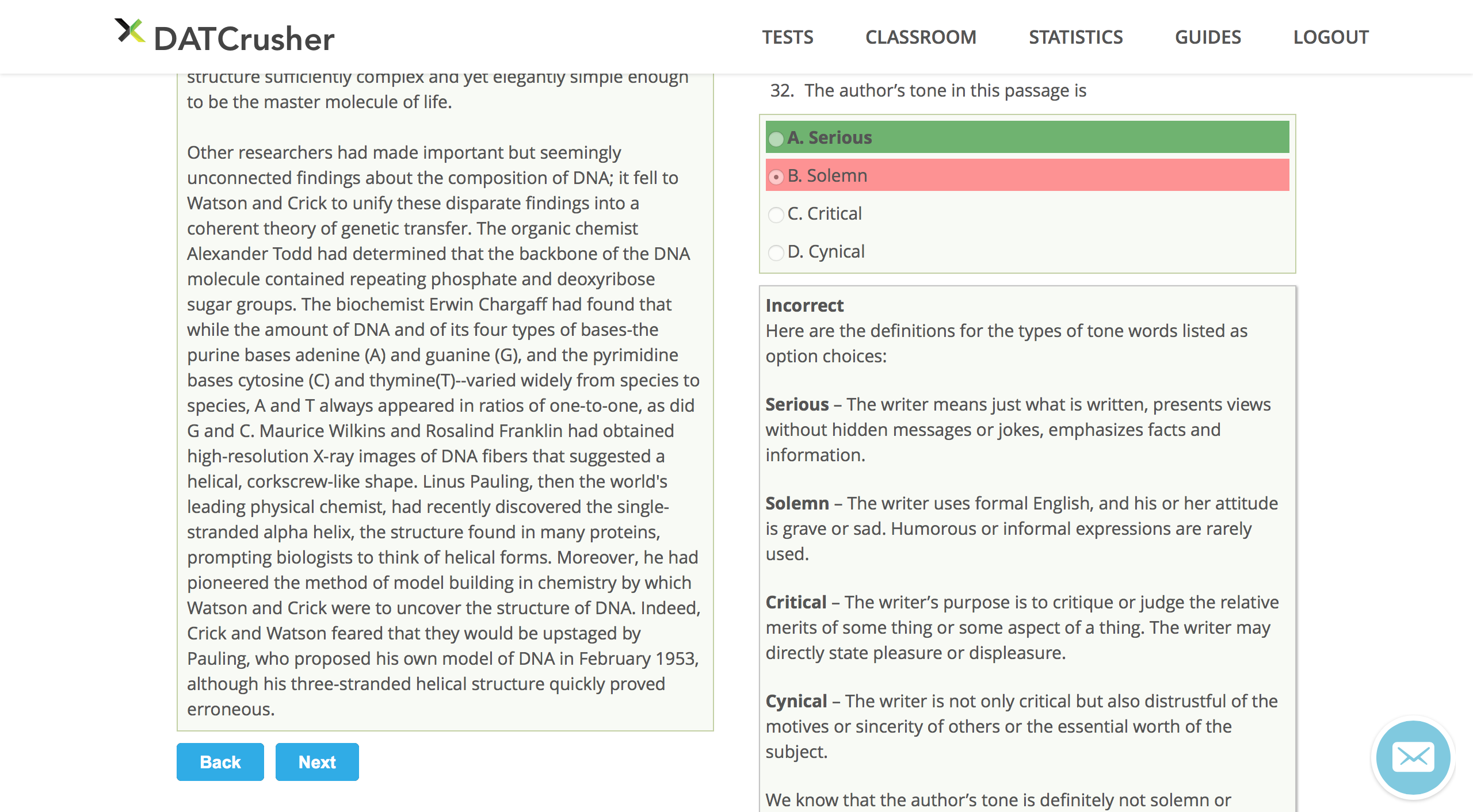1473x812 pixels.
Task: Choose the D. Cynical radio option
Action: (x=776, y=252)
